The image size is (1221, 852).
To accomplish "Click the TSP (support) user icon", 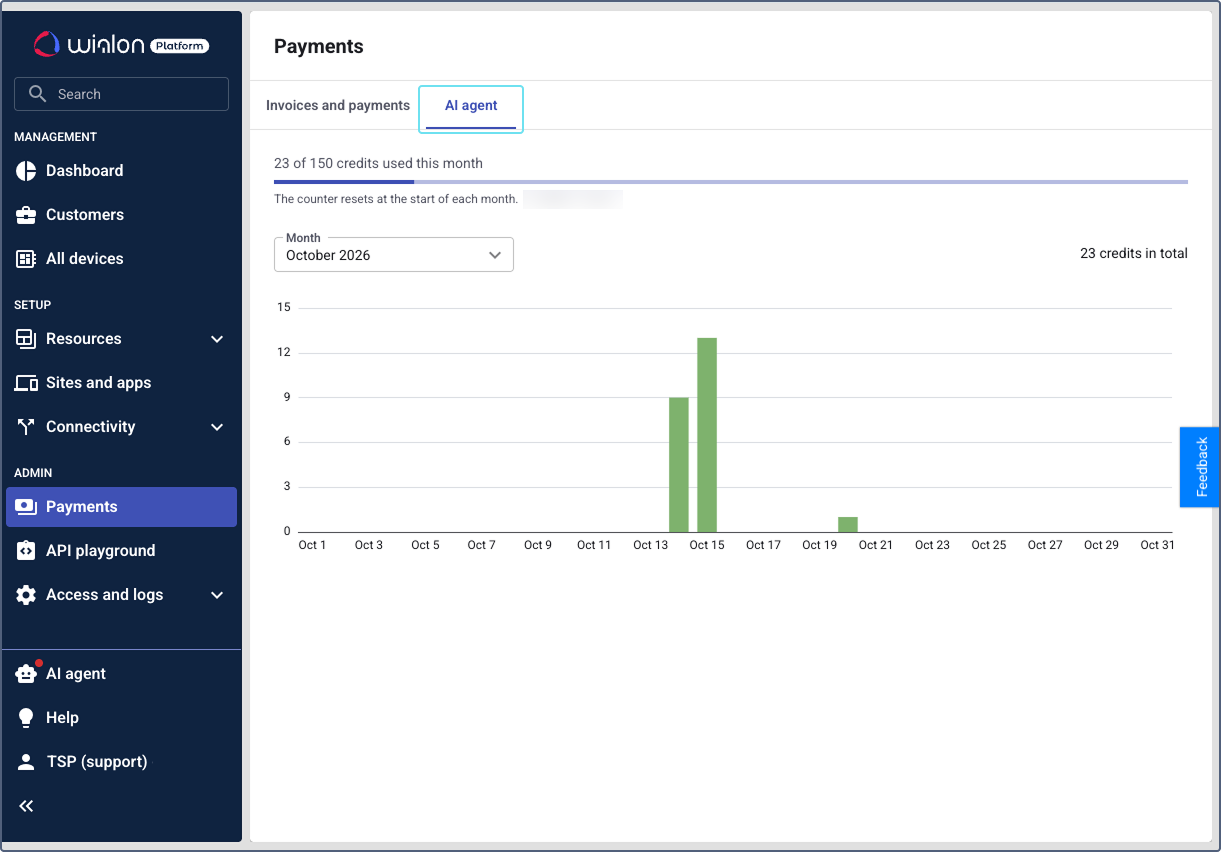I will (26, 762).
